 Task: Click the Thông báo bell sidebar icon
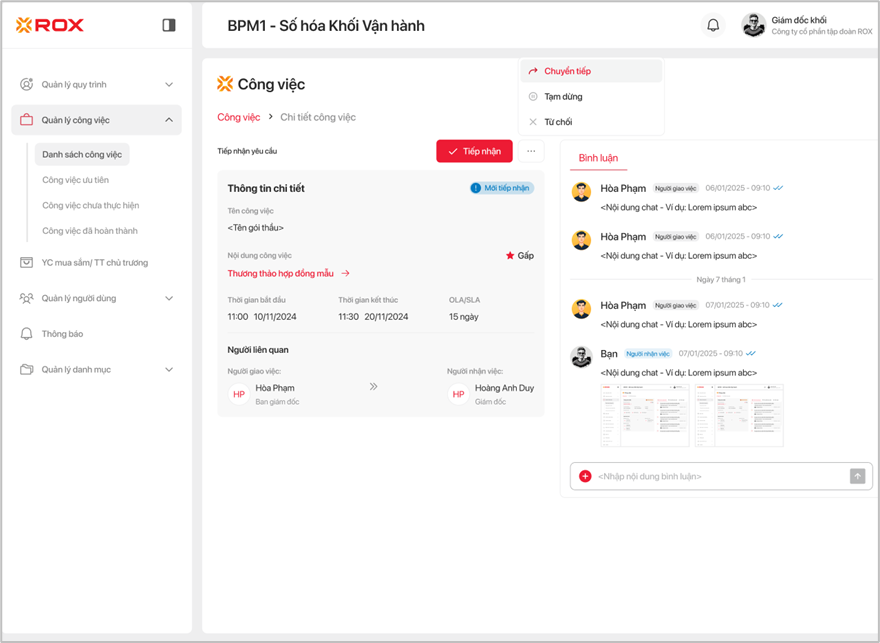[x=27, y=334]
